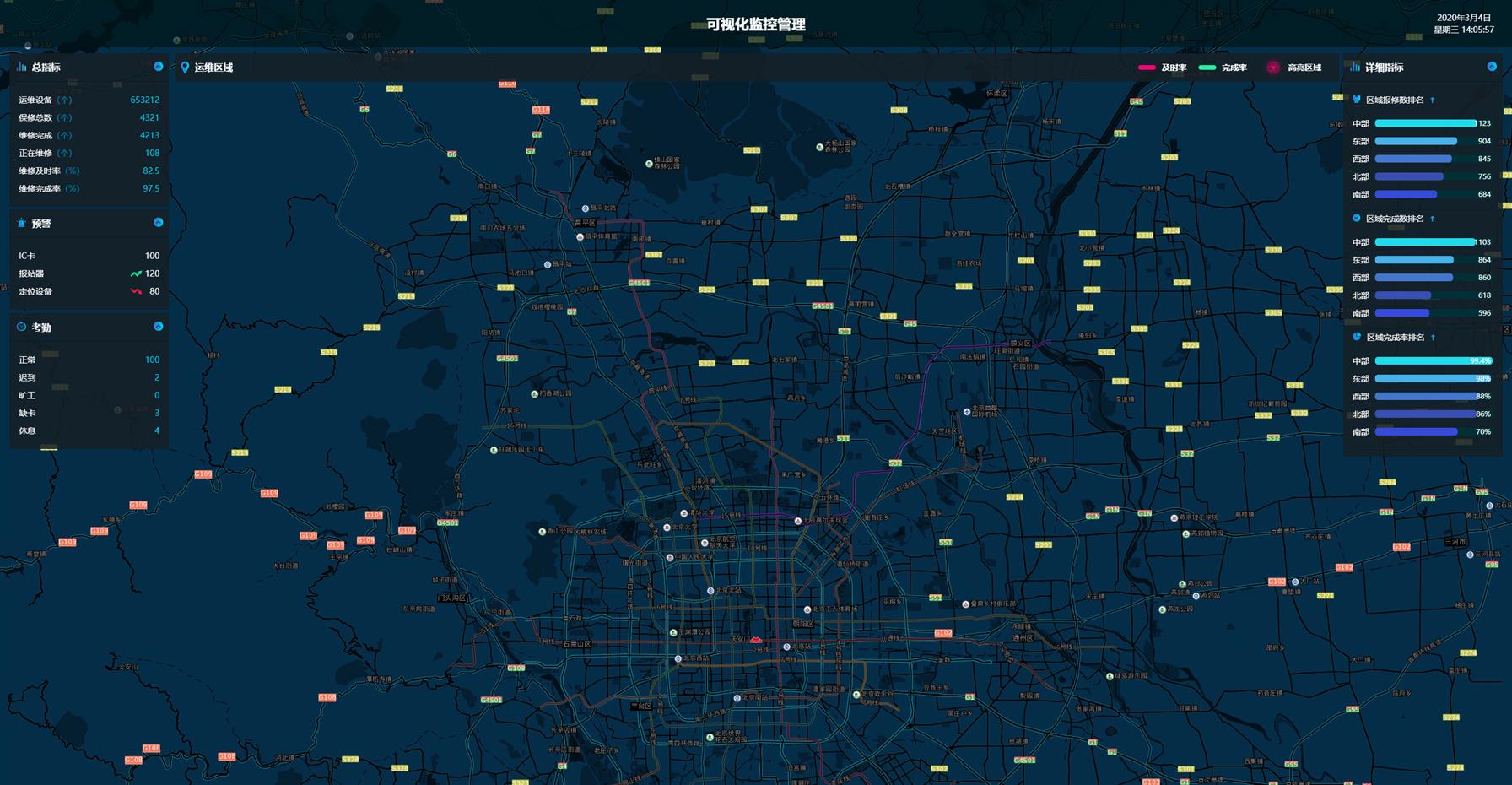Click the 总指标 panel title
The image size is (1512, 785).
(x=46, y=68)
